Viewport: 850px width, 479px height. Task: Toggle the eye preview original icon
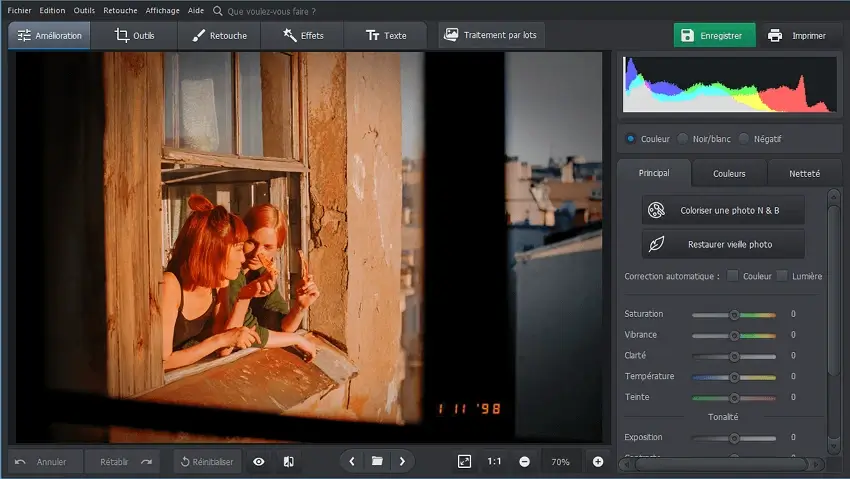click(259, 462)
